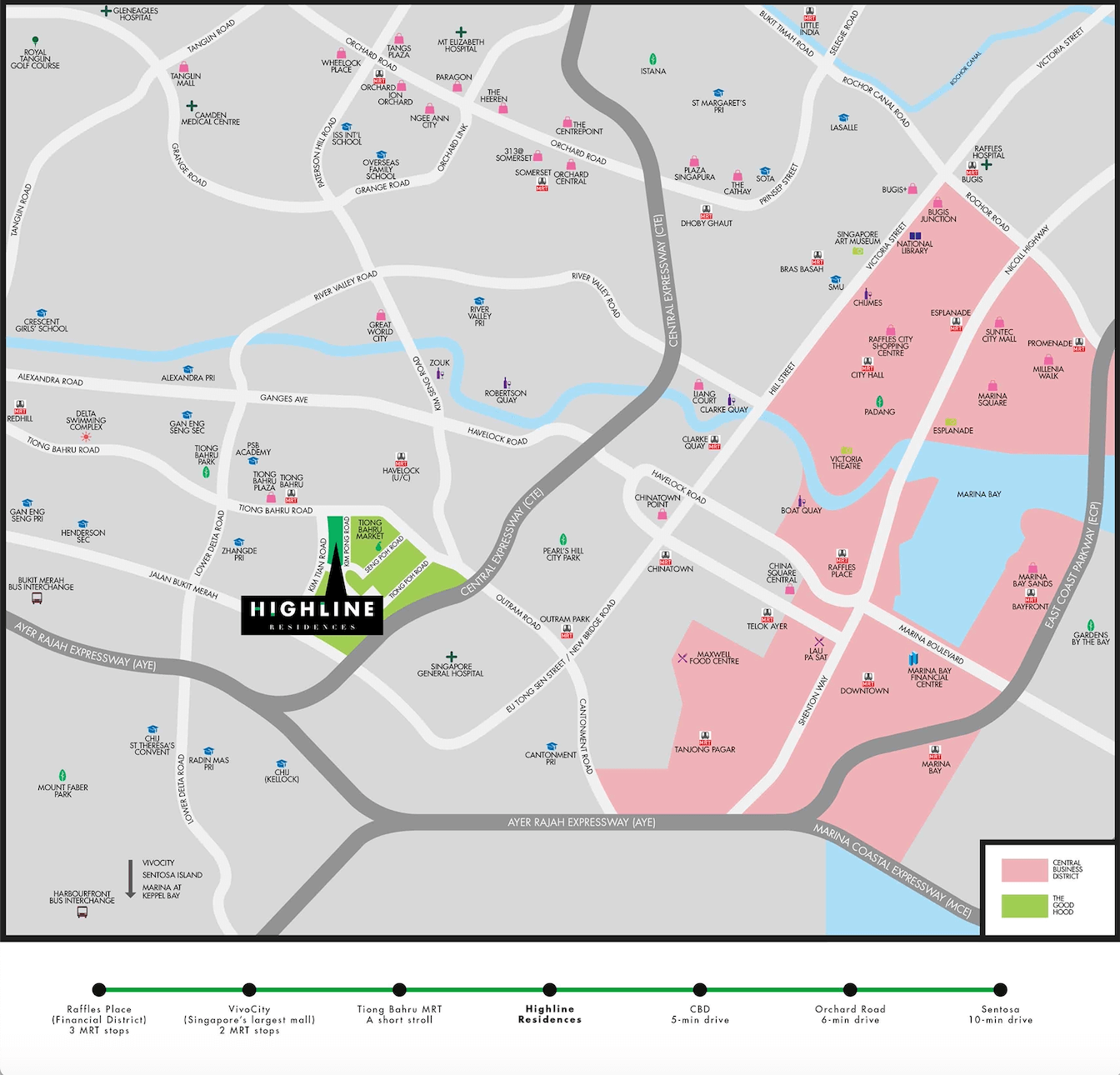The width and height of the screenshot is (1120, 1075).
Task: Select the Royal Tanglin Golf Course pin icon
Action: tap(35, 41)
